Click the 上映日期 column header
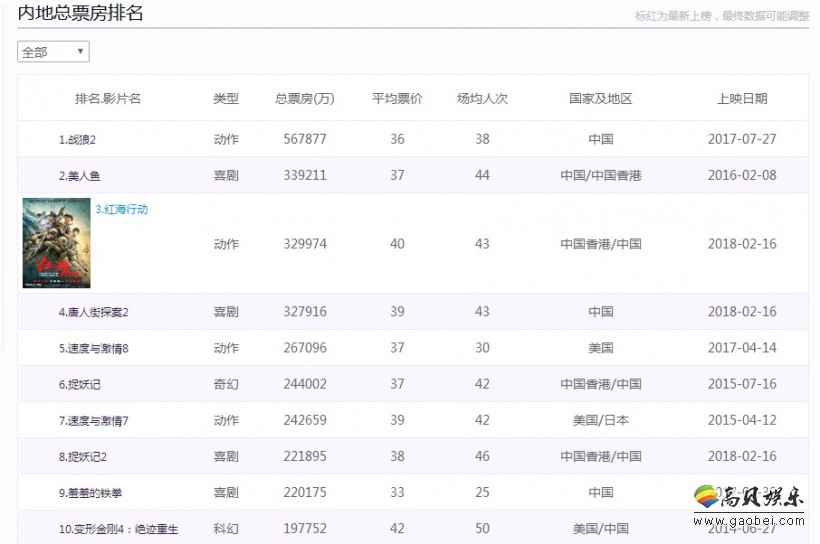The width and height of the screenshot is (820, 544). pos(742,99)
